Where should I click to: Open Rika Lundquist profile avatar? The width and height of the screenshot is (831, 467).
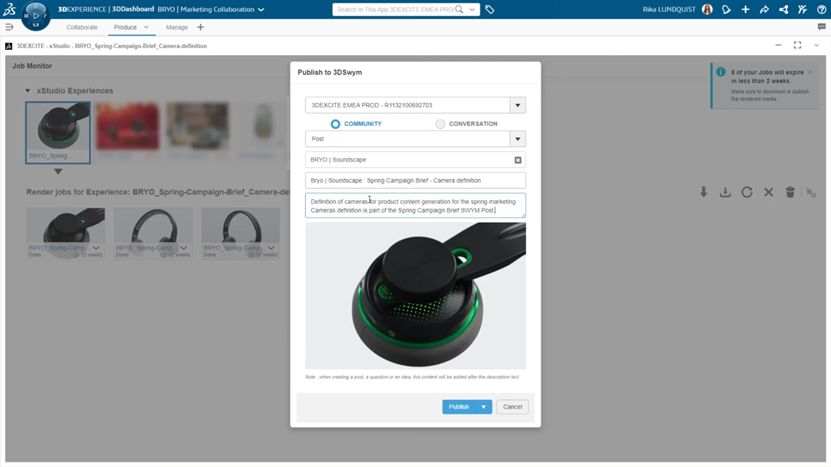pos(707,10)
